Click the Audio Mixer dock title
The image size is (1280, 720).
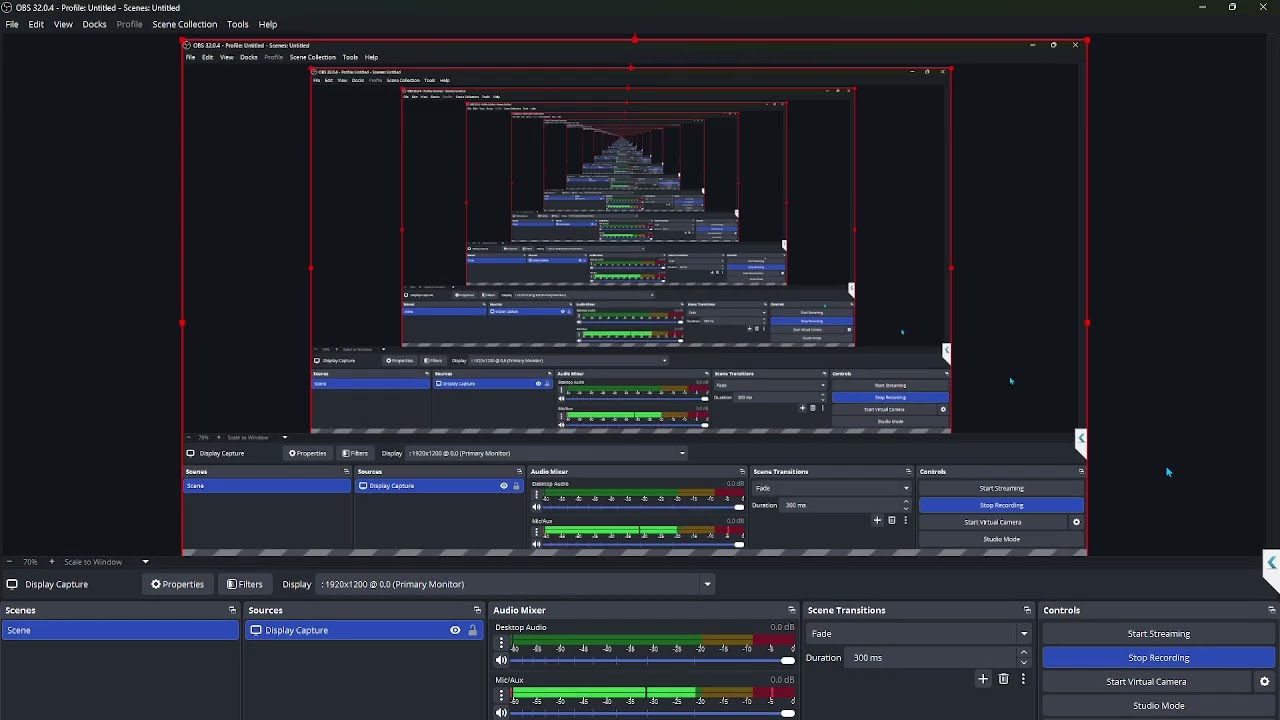[519, 610]
